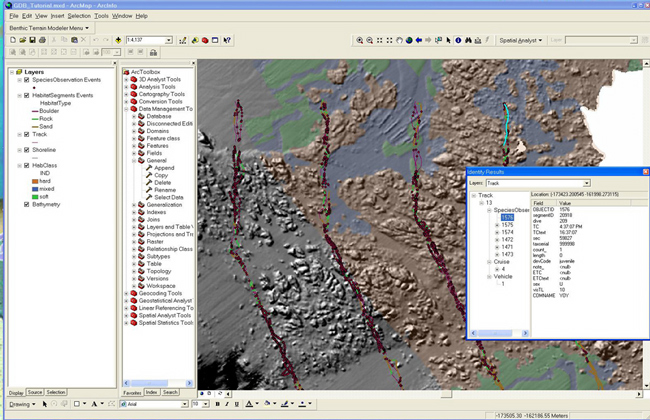
Task: Select record 1576 in Identify Results
Action: [507, 217]
